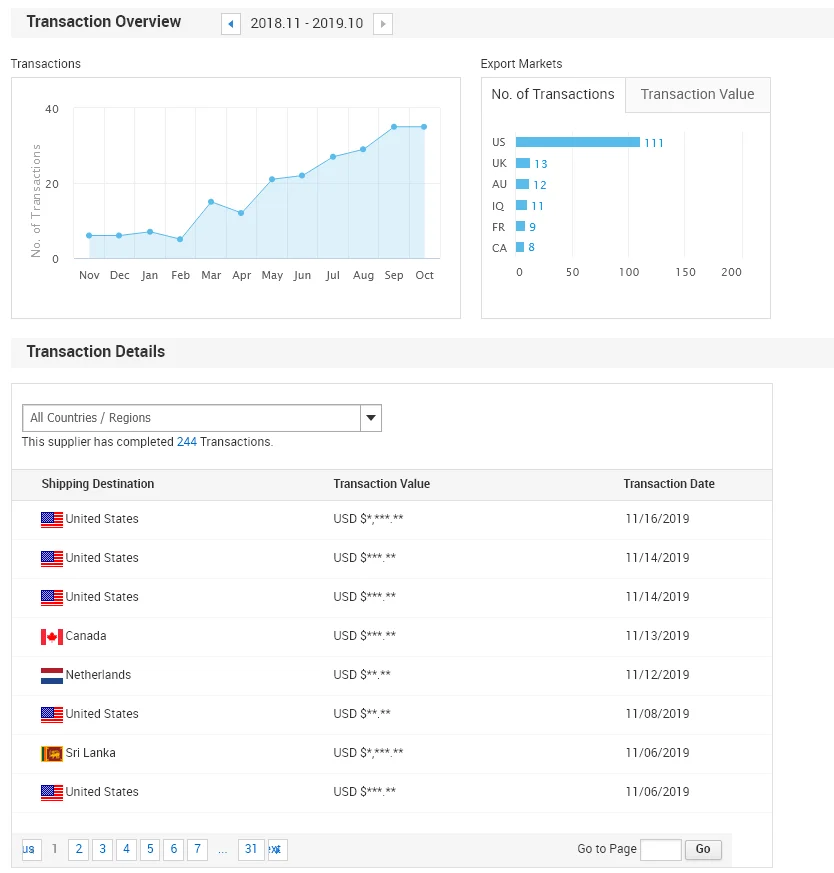834x873 pixels.
Task: Click the Netherlands flag icon
Action: click(x=52, y=676)
